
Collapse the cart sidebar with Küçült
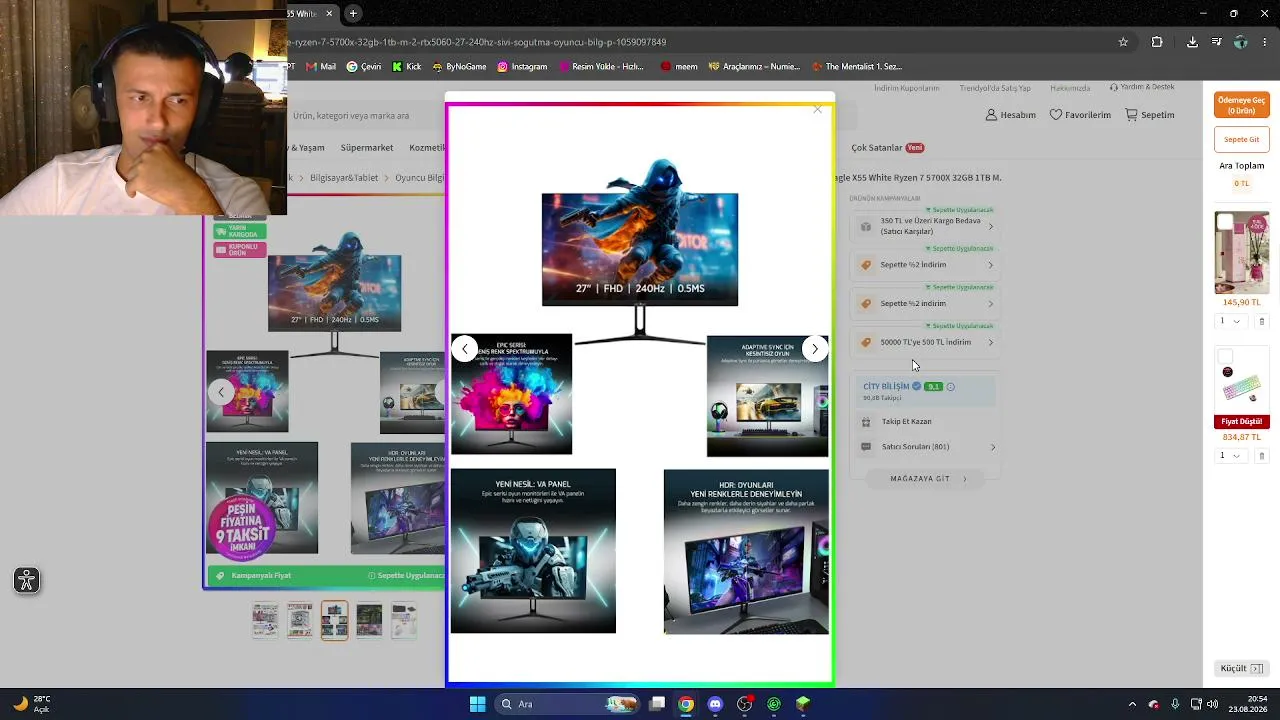click(1242, 668)
